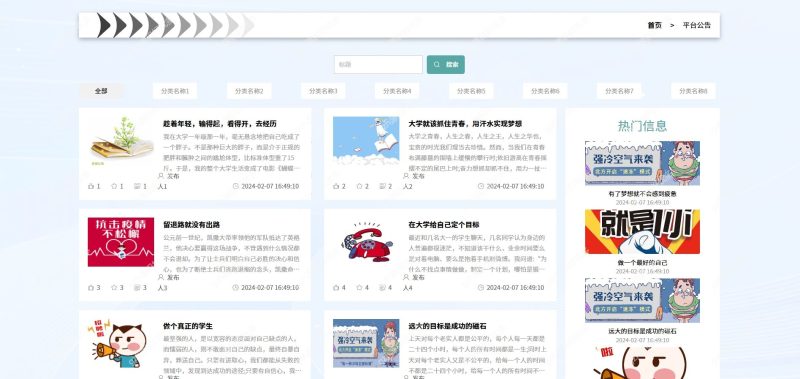Click timestamp 2024-02-07 16:49:10 on 在大学给自己定个目标 card
Viewport: 800px width, 379px height.
coord(515,288)
